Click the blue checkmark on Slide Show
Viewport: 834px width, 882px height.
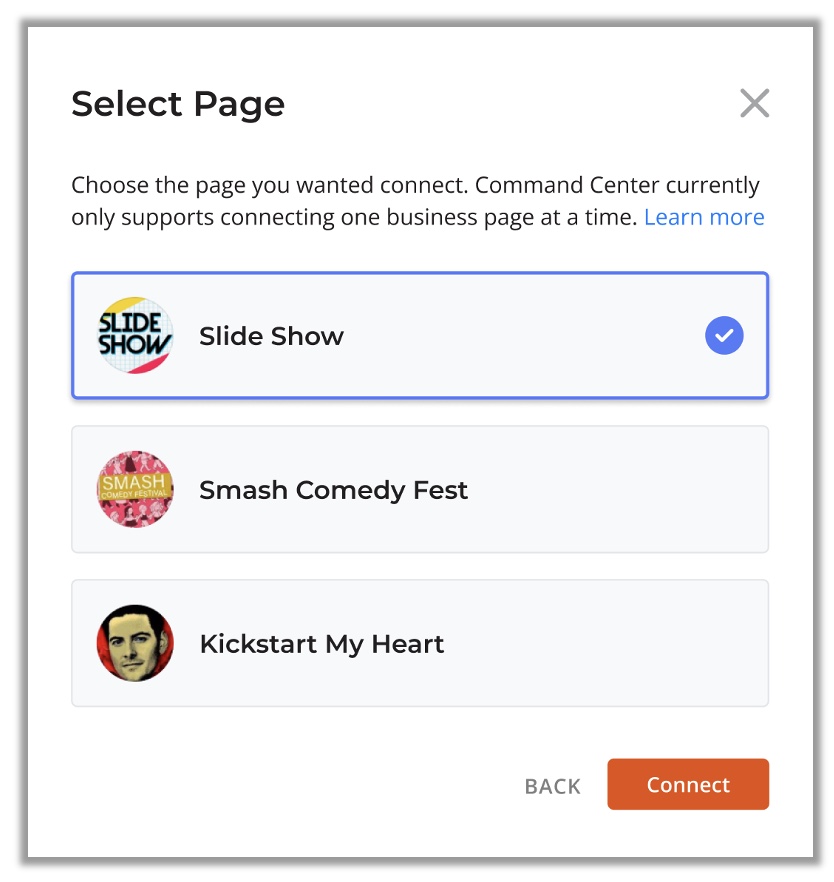pos(724,336)
